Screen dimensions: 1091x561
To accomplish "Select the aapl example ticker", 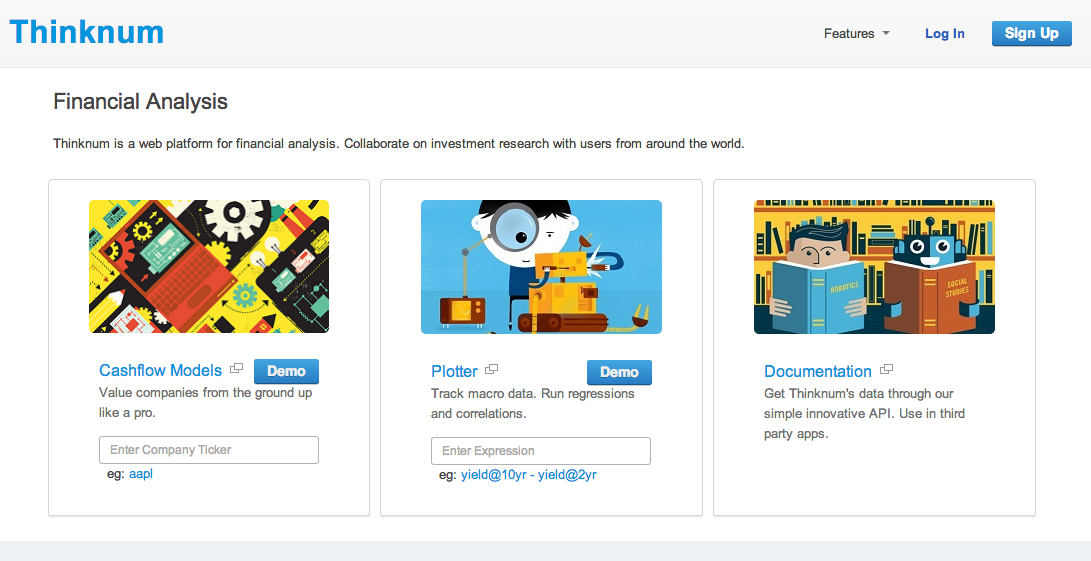I will (x=141, y=474).
